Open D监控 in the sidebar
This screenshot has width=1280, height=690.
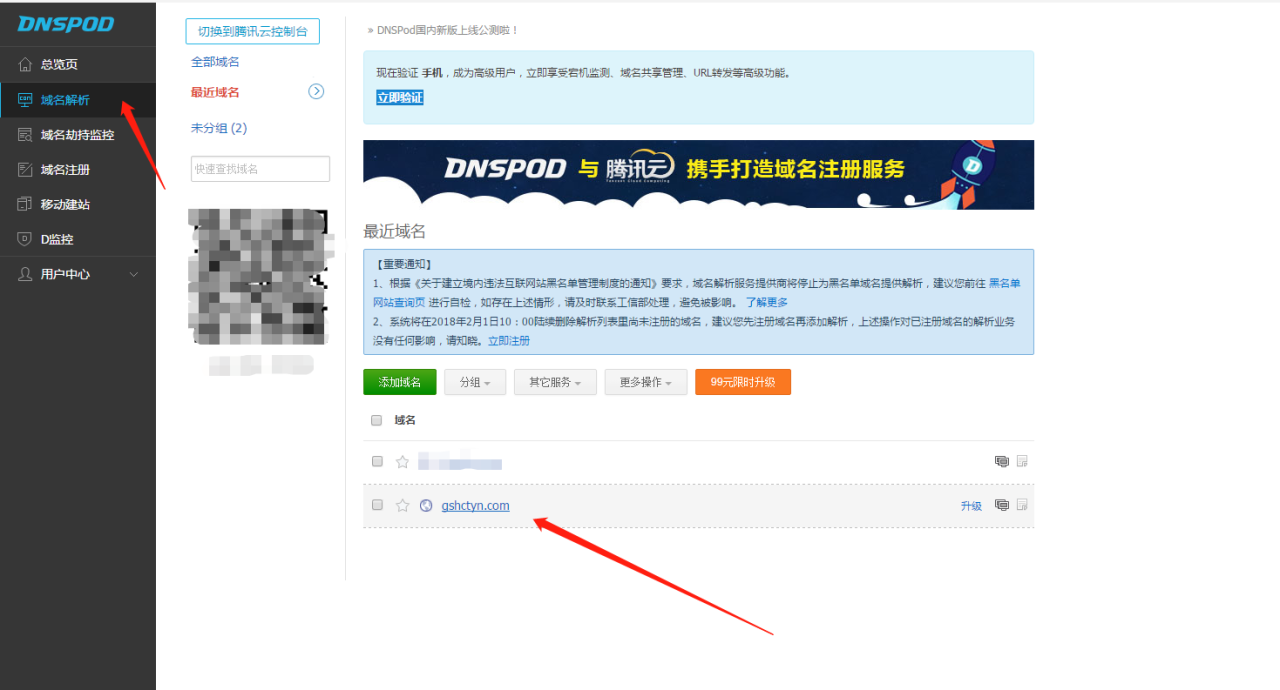pos(78,239)
